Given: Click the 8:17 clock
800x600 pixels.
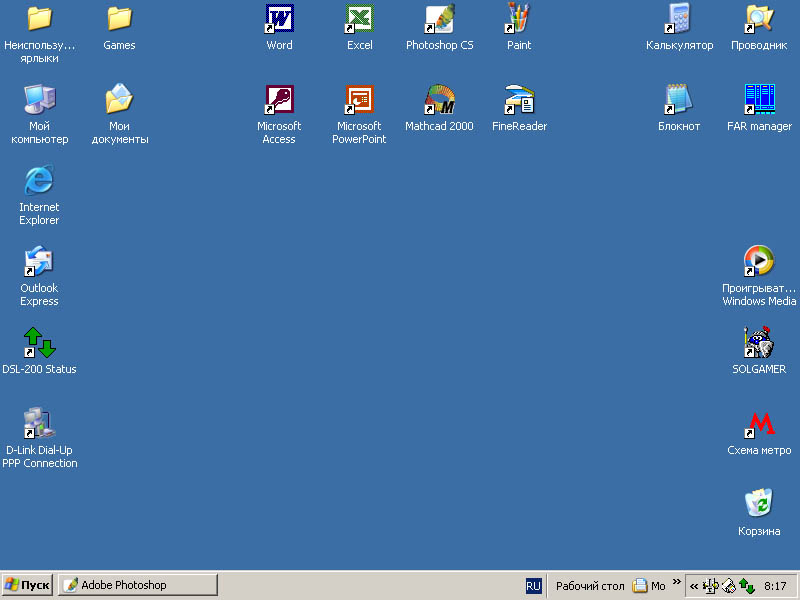Looking at the screenshot, I should click(x=775, y=586).
